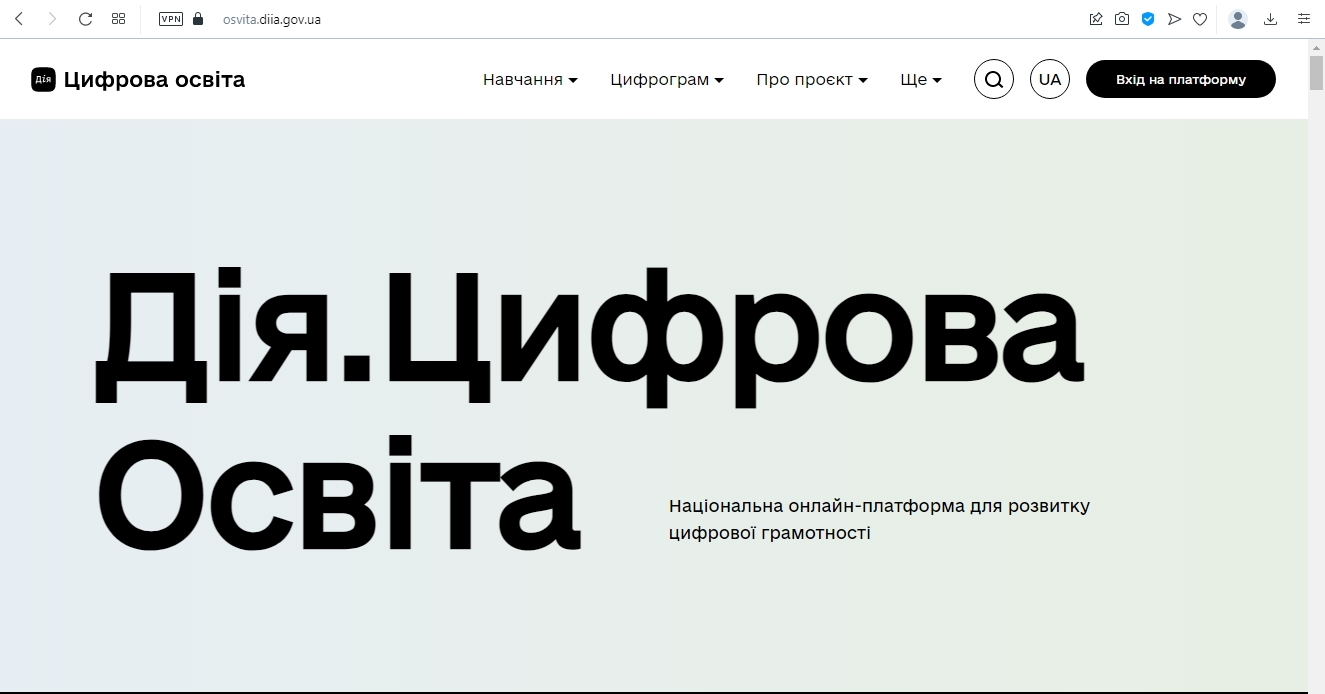Open the browser Easy Setup menu icon
The image size is (1325, 694).
(x=1303, y=19)
